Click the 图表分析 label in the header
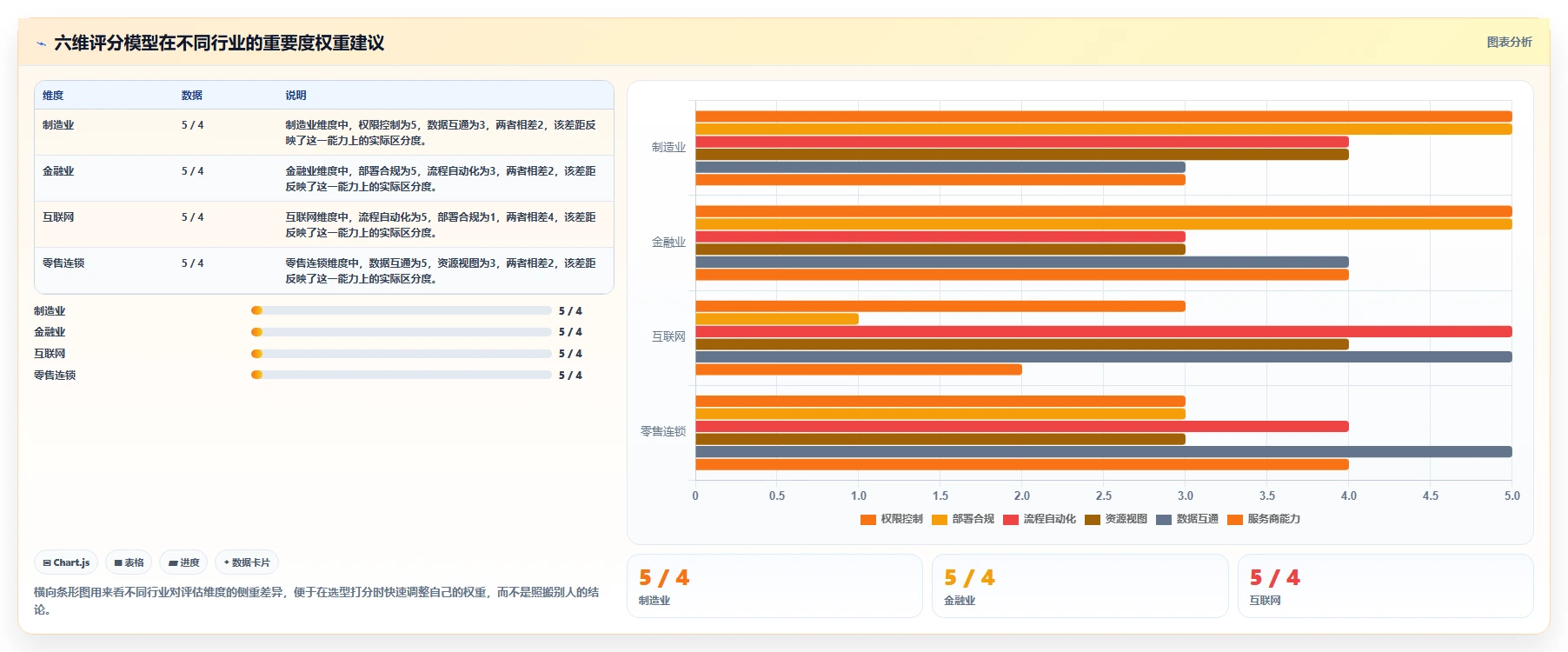1568x652 pixels. click(x=1509, y=42)
